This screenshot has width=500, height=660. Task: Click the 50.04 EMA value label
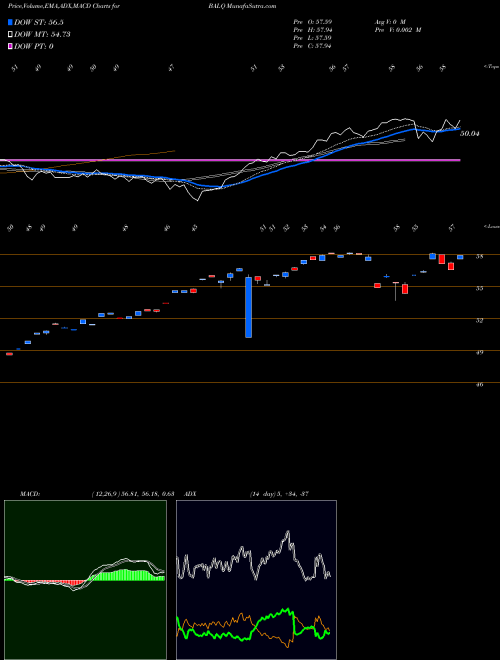[470, 133]
